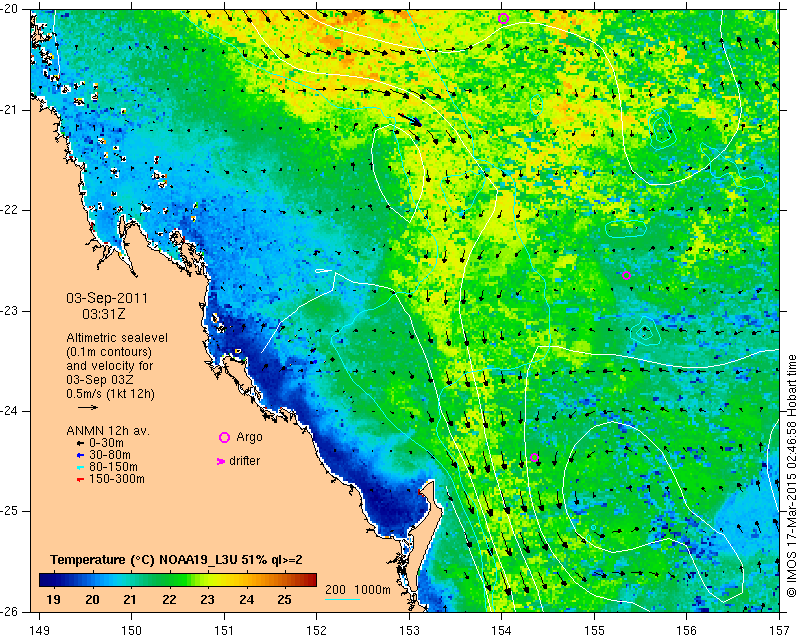The width and height of the screenshot is (800, 640).
Task: Click the 'Altimetric sealevel' legend line
Action: coord(117,338)
